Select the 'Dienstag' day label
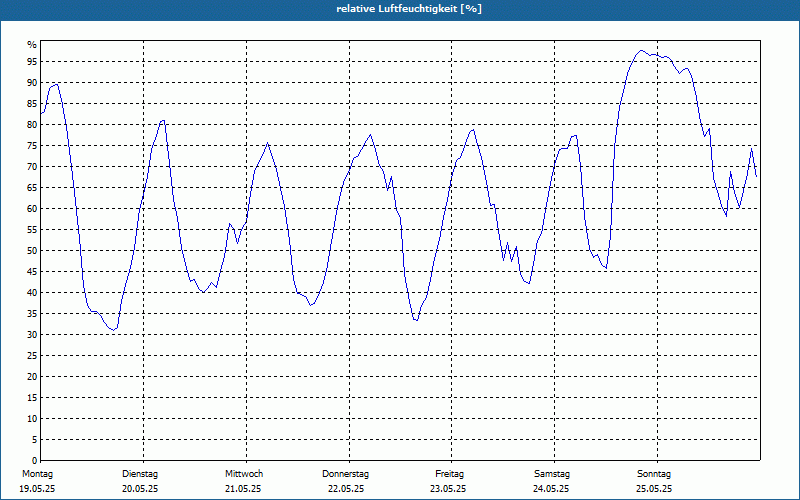 point(140,474)
